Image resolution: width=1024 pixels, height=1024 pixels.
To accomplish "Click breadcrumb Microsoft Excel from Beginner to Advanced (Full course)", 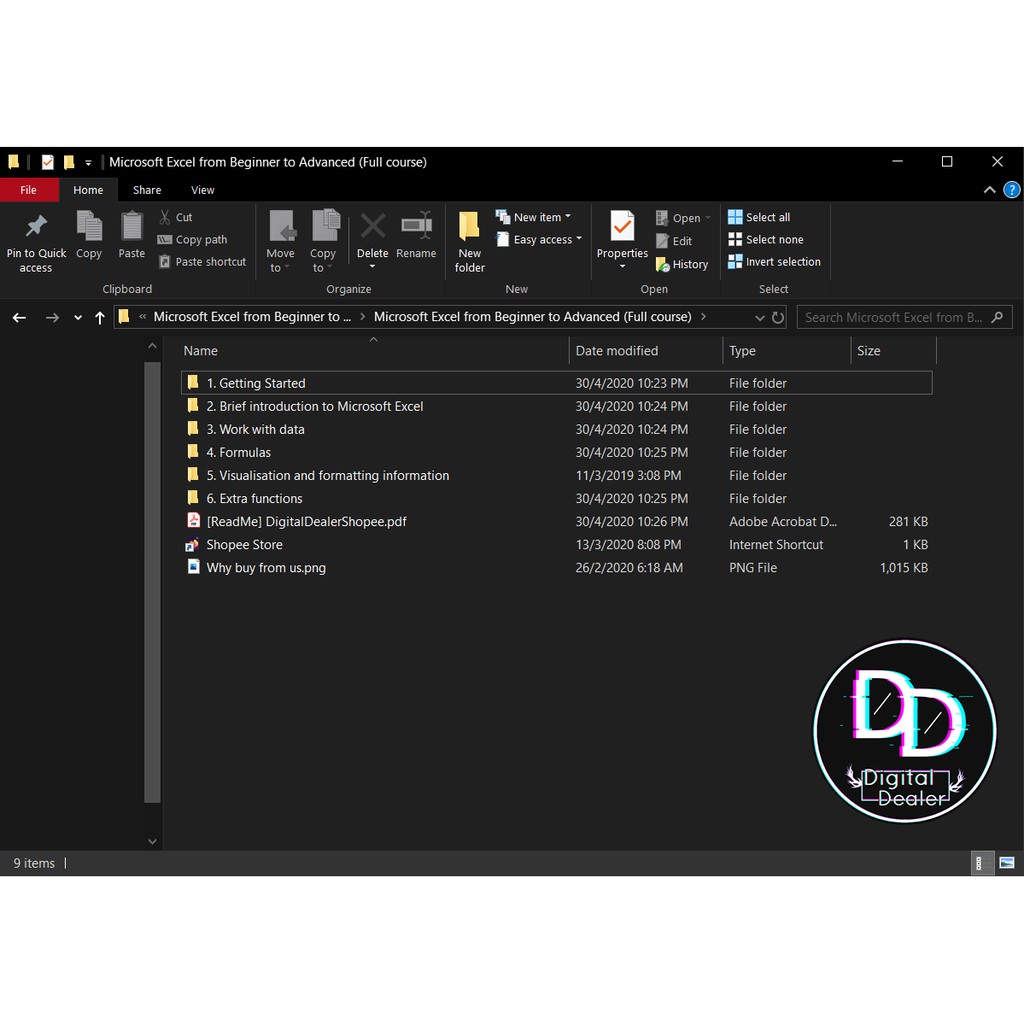I will coord(532,317).
